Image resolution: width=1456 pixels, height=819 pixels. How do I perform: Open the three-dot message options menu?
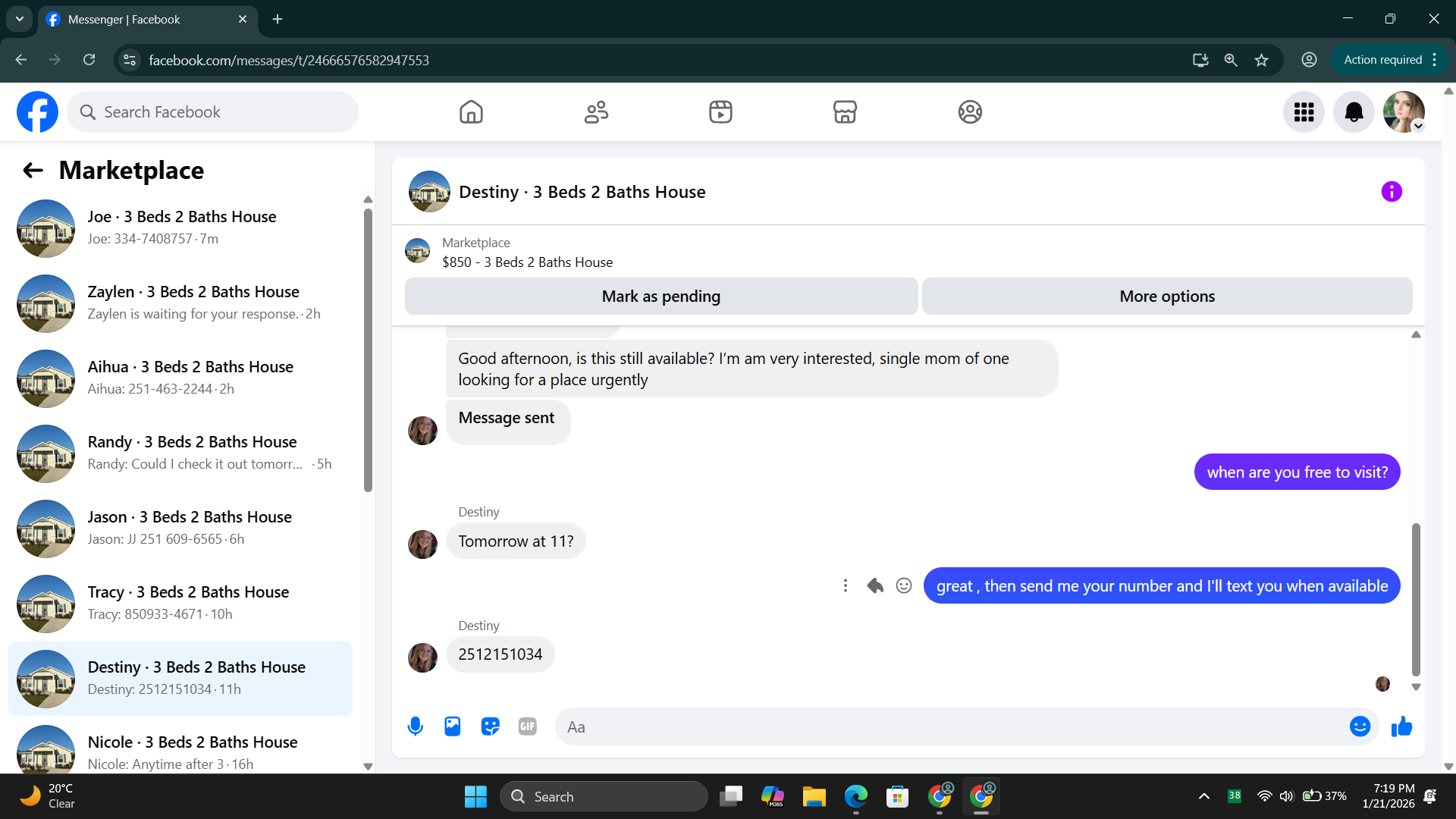coord(846,585)
